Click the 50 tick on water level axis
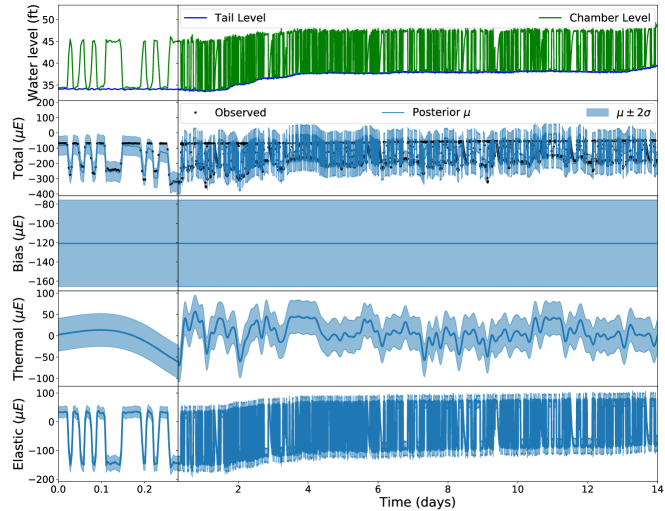This screenshot has height=511, width=665. click(49, 20)
